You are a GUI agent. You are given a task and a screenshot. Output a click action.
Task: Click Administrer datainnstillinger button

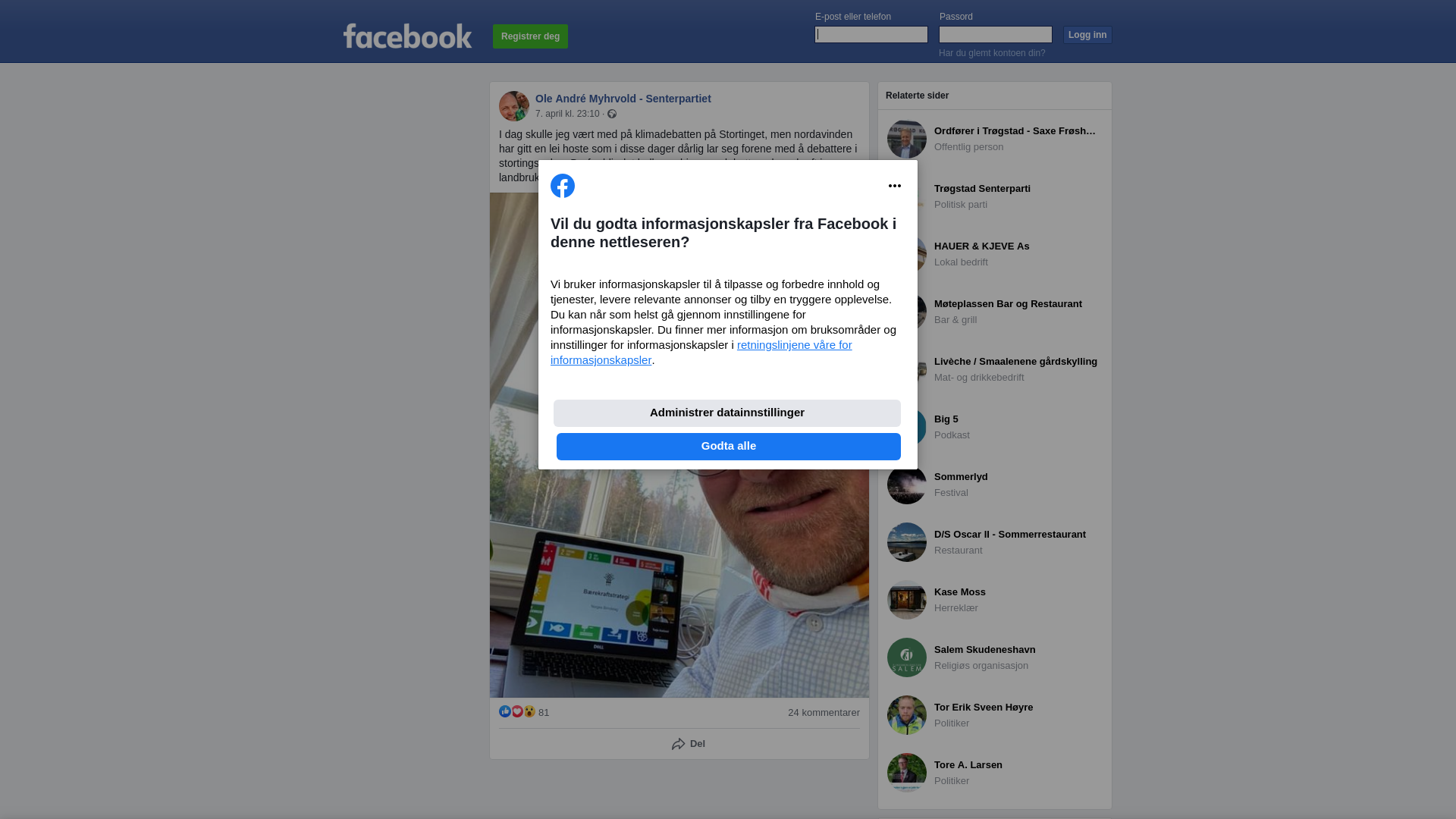727,413
